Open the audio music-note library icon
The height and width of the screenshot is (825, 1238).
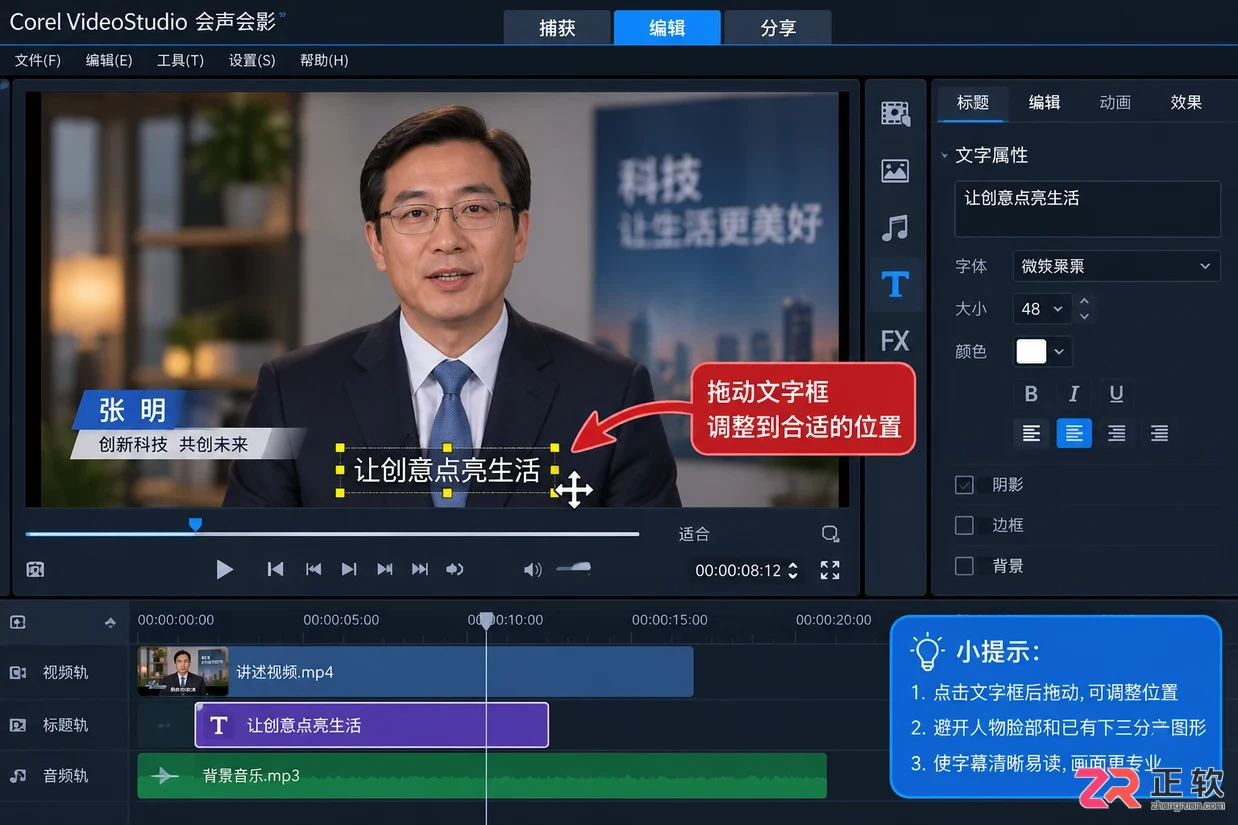(895, 227)
